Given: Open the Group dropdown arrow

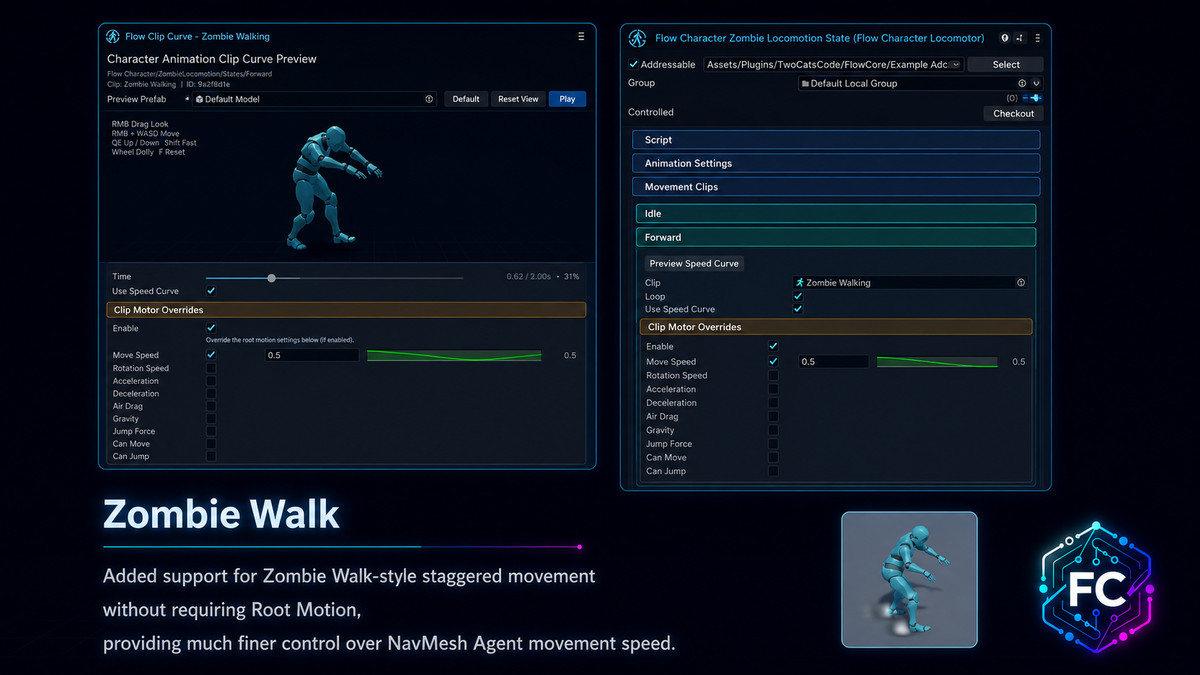Looking at the screenshot, I should point(1036,83).
